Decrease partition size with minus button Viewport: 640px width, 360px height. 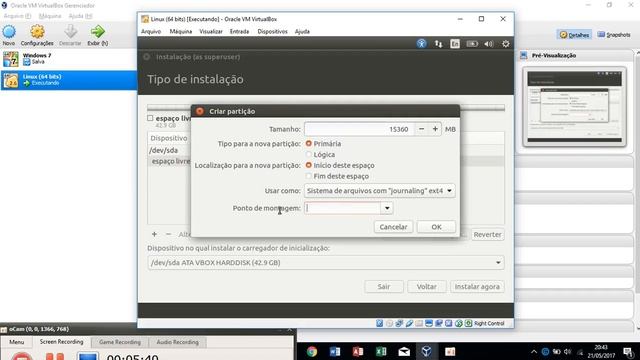tap(422, 129)
